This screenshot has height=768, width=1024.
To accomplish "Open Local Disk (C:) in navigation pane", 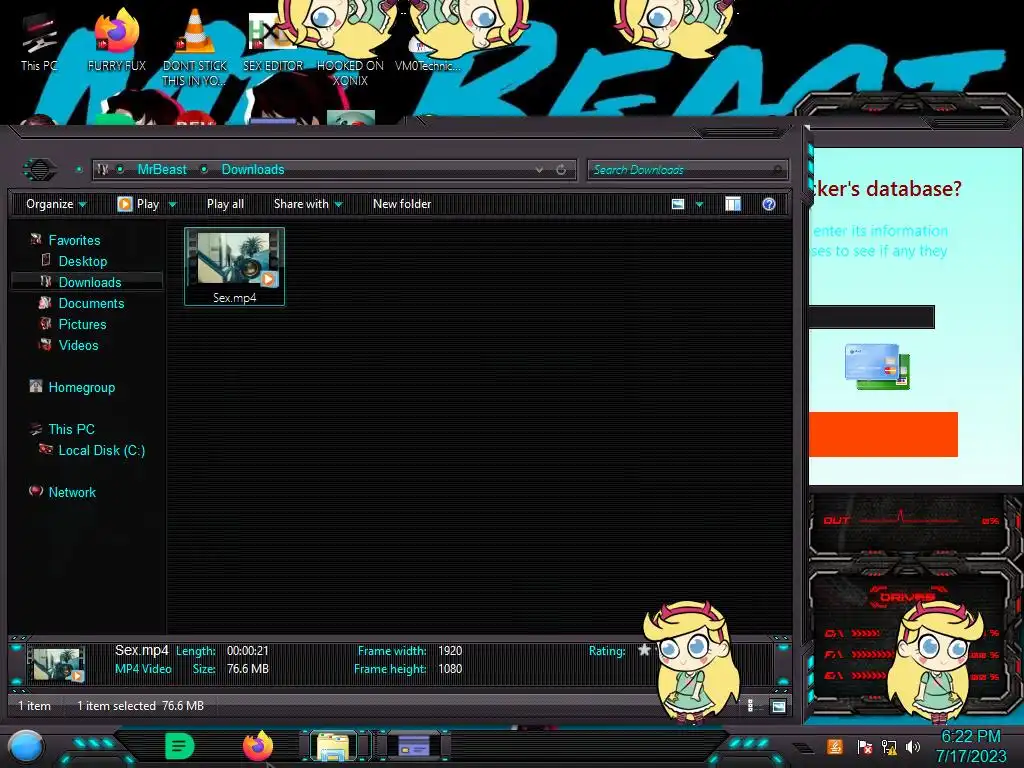I will (101, 450).
